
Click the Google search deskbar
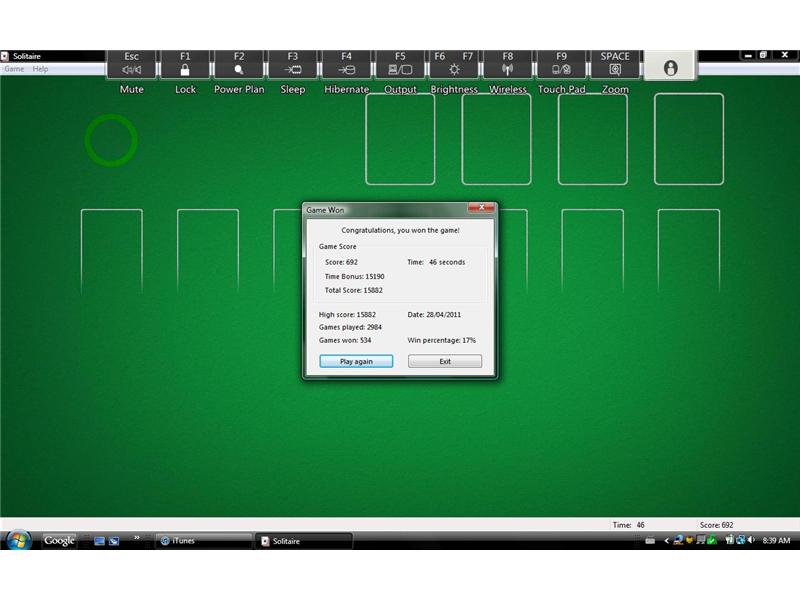click(x=59, y=540)
